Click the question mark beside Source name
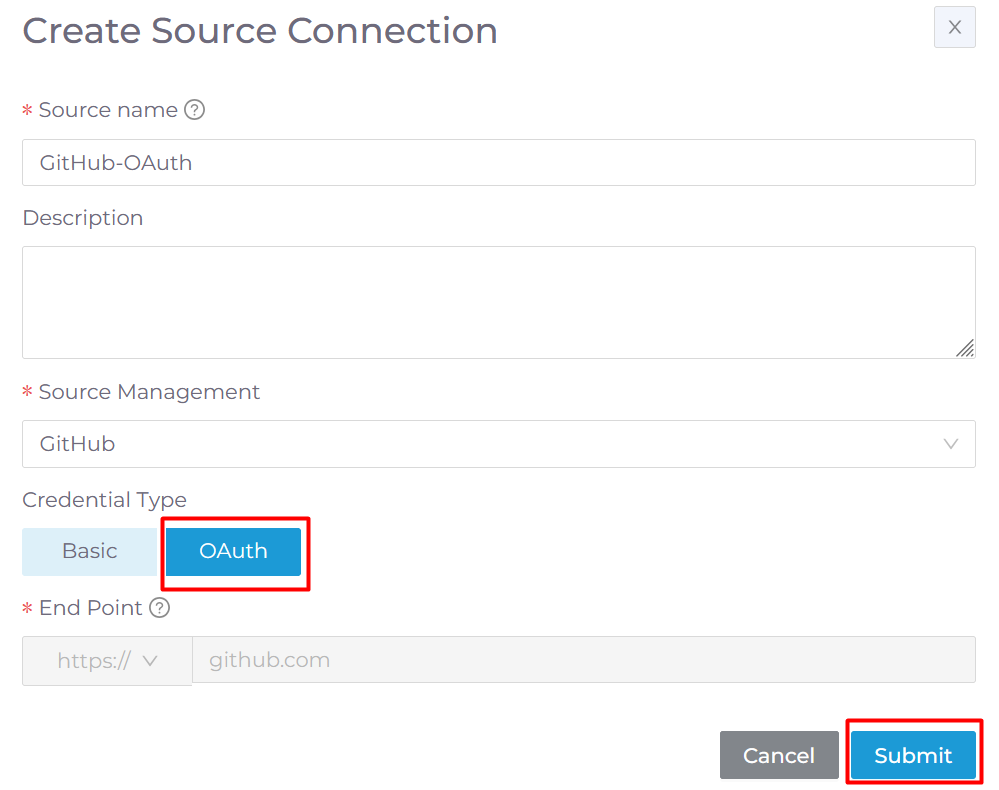The width and height of the screenshot is (999, 790). [x=195, y=109]
